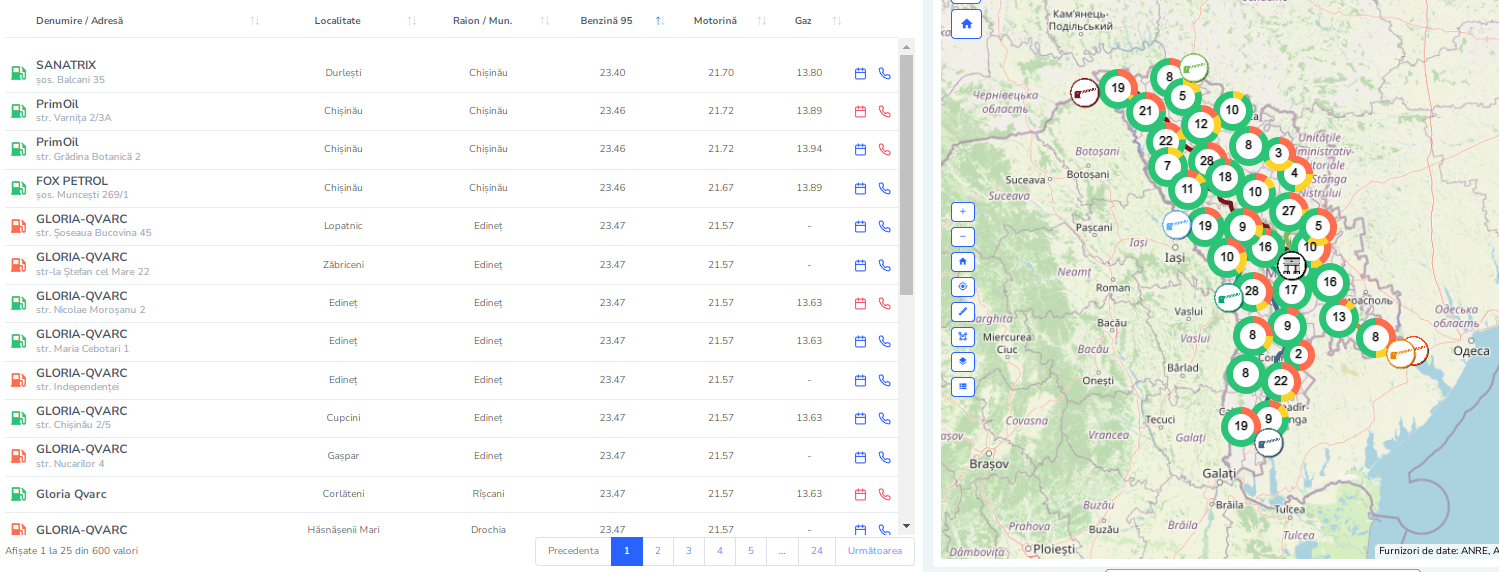Jump to page 24 in pagination

[817, 551]
